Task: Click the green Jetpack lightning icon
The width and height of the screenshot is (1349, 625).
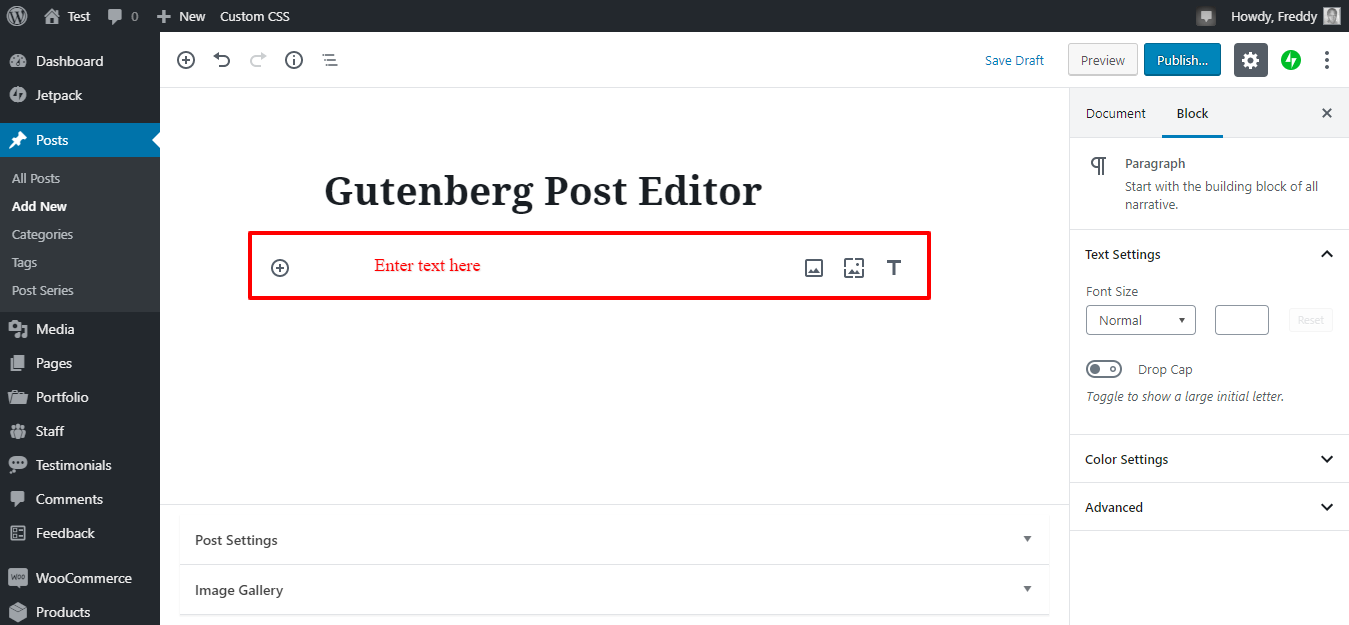Action: point(1291,60)
